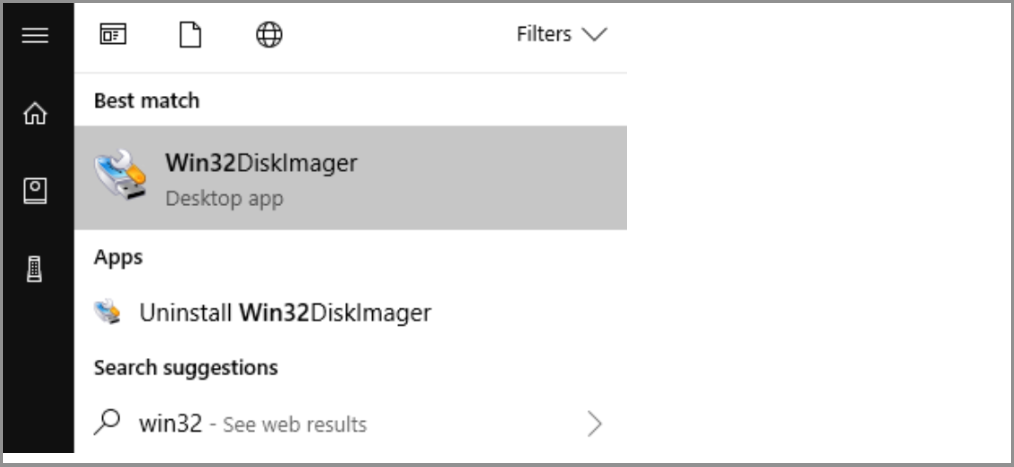
Task: Click the Apps section header
Action: [x=118, y=257]
